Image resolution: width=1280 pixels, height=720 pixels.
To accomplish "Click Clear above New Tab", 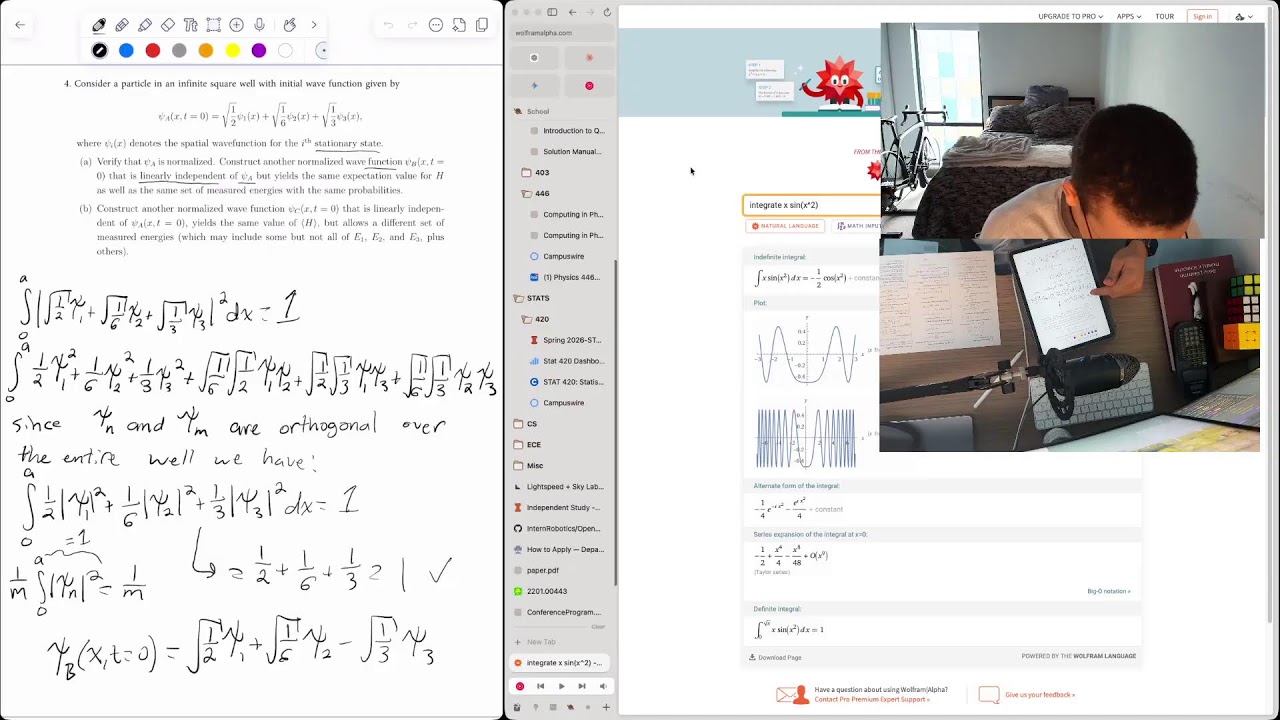I will (x=598, y=627).
